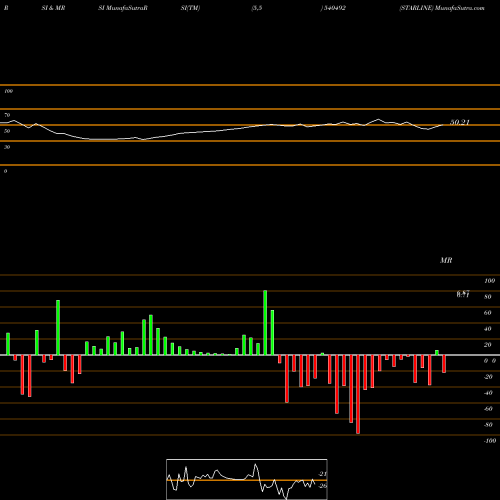This screenshot has height=500, width=500.
Task: Select the longest red MR histogram bar
Action: click(358, 394)
